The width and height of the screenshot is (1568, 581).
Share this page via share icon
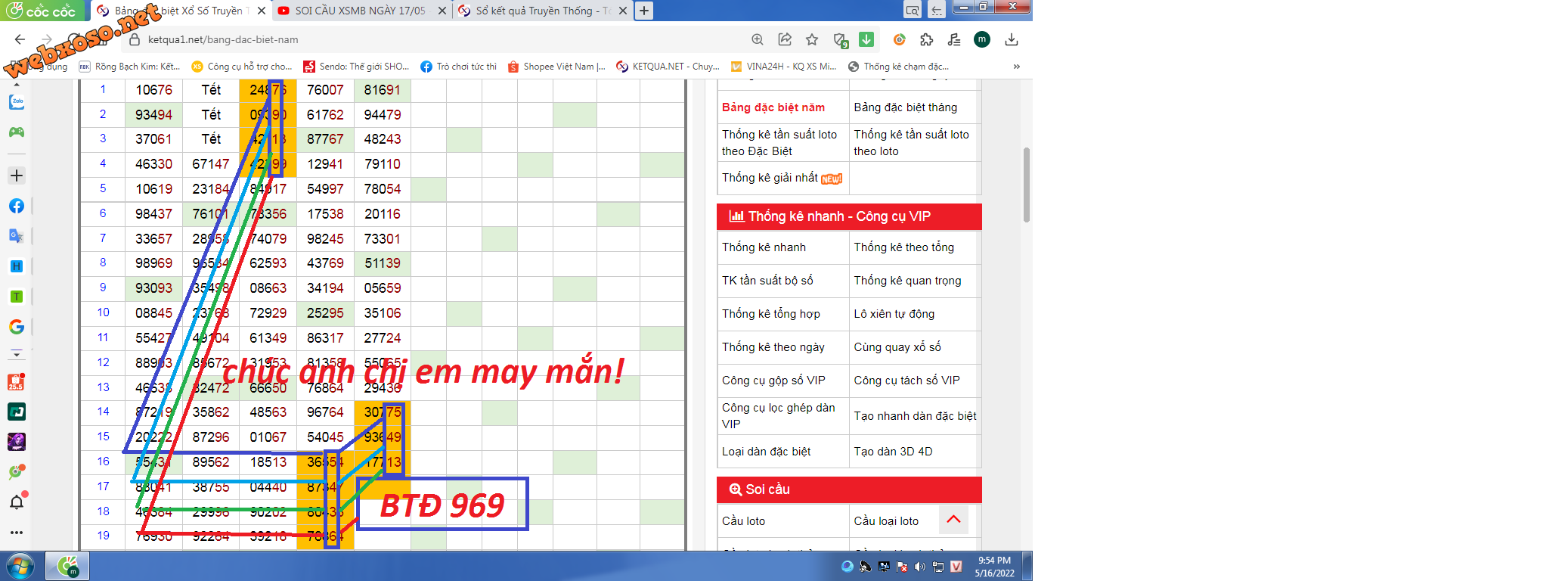coord(785,39)
